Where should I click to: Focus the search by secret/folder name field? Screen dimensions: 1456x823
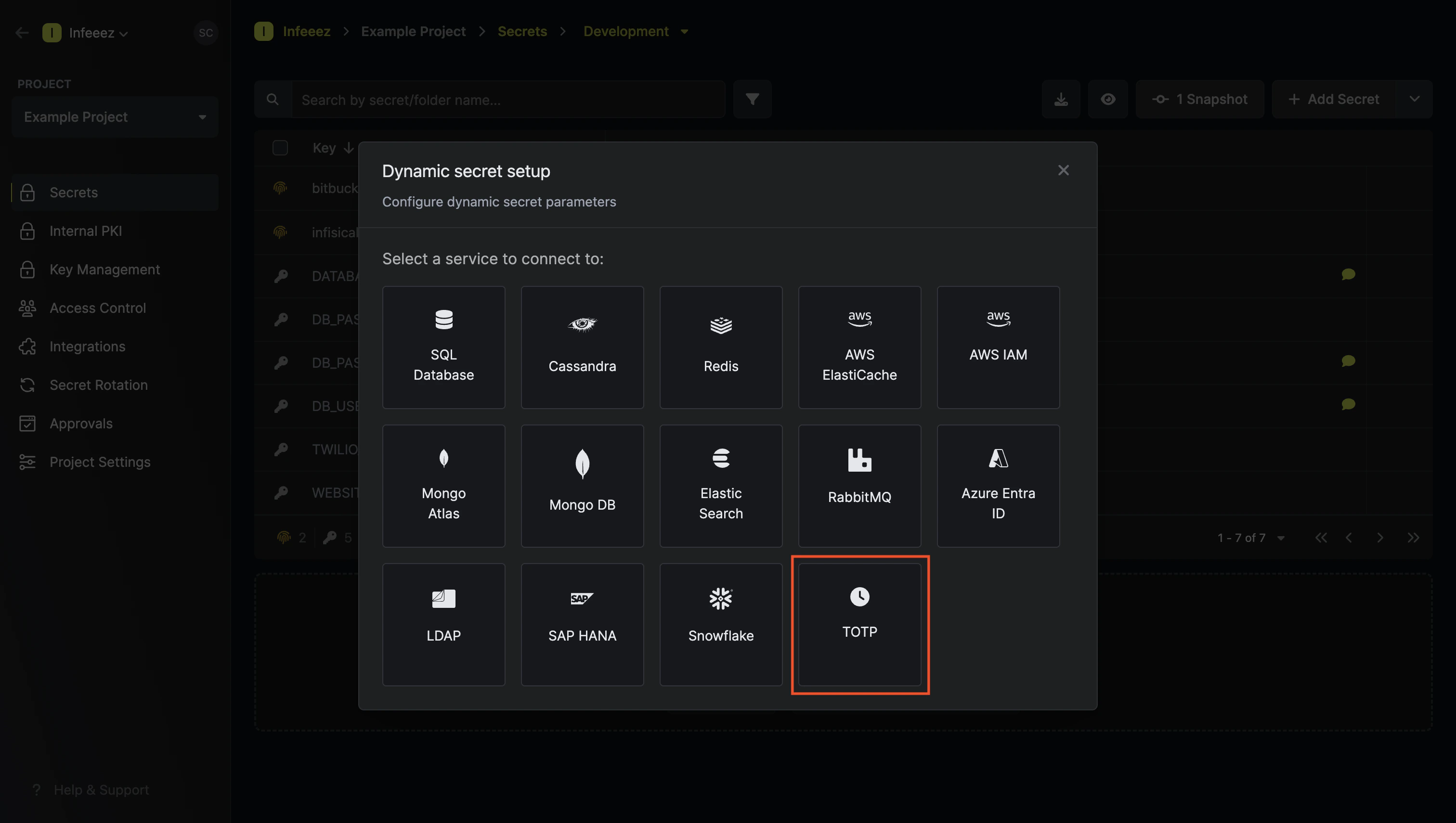[x=508, y=99]
